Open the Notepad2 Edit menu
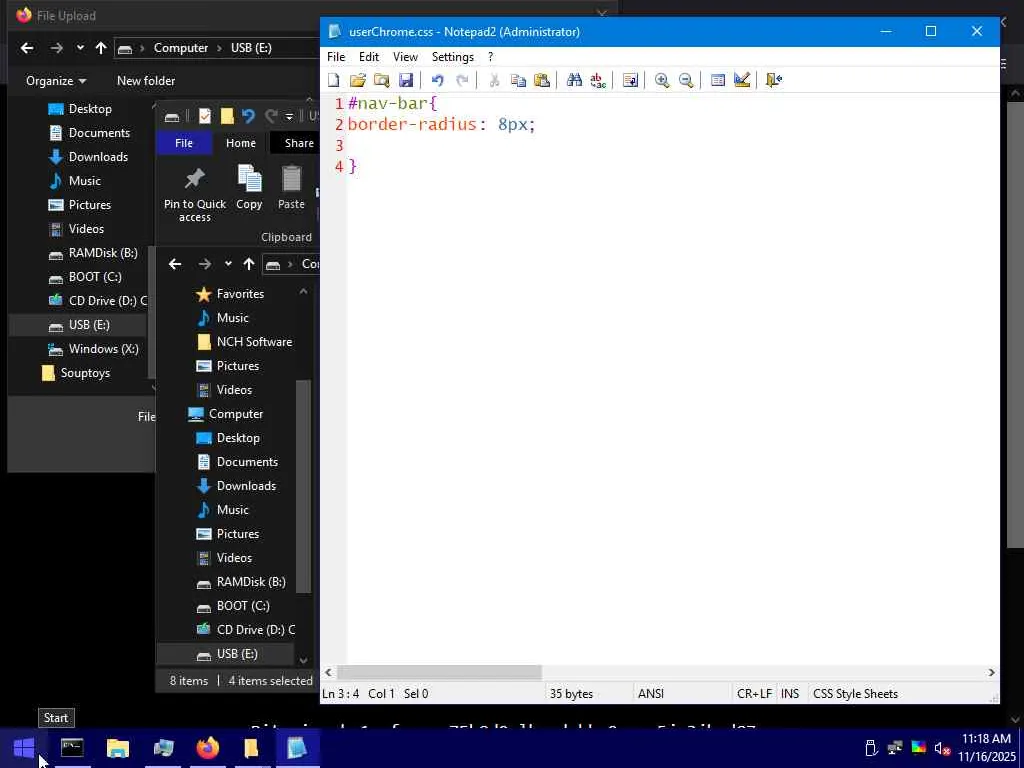The image size is (1024, 768). 369,57
